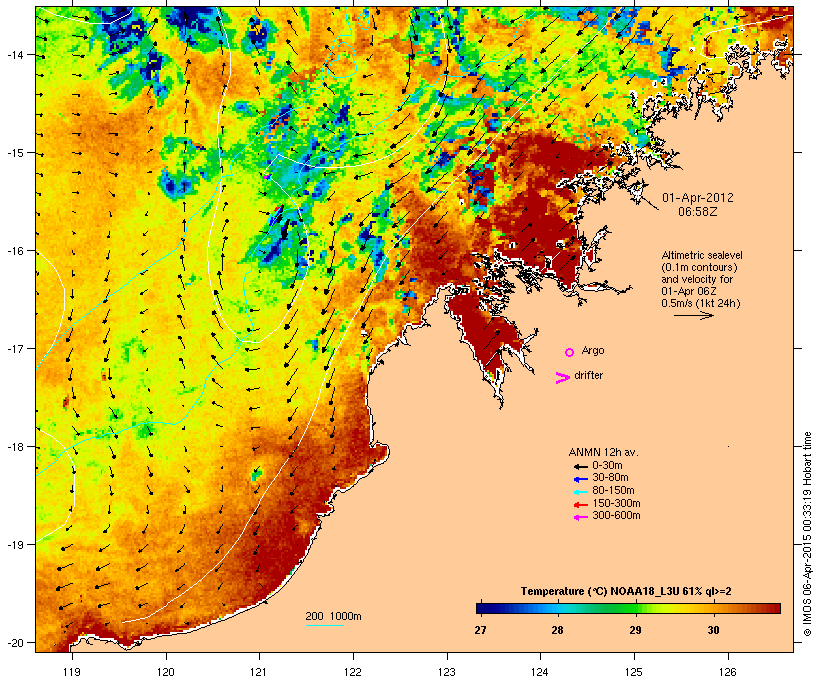Click the '29' colour bar tick label
The height and width of the screenshot is (680, 820).
click(x=635, y=630)
